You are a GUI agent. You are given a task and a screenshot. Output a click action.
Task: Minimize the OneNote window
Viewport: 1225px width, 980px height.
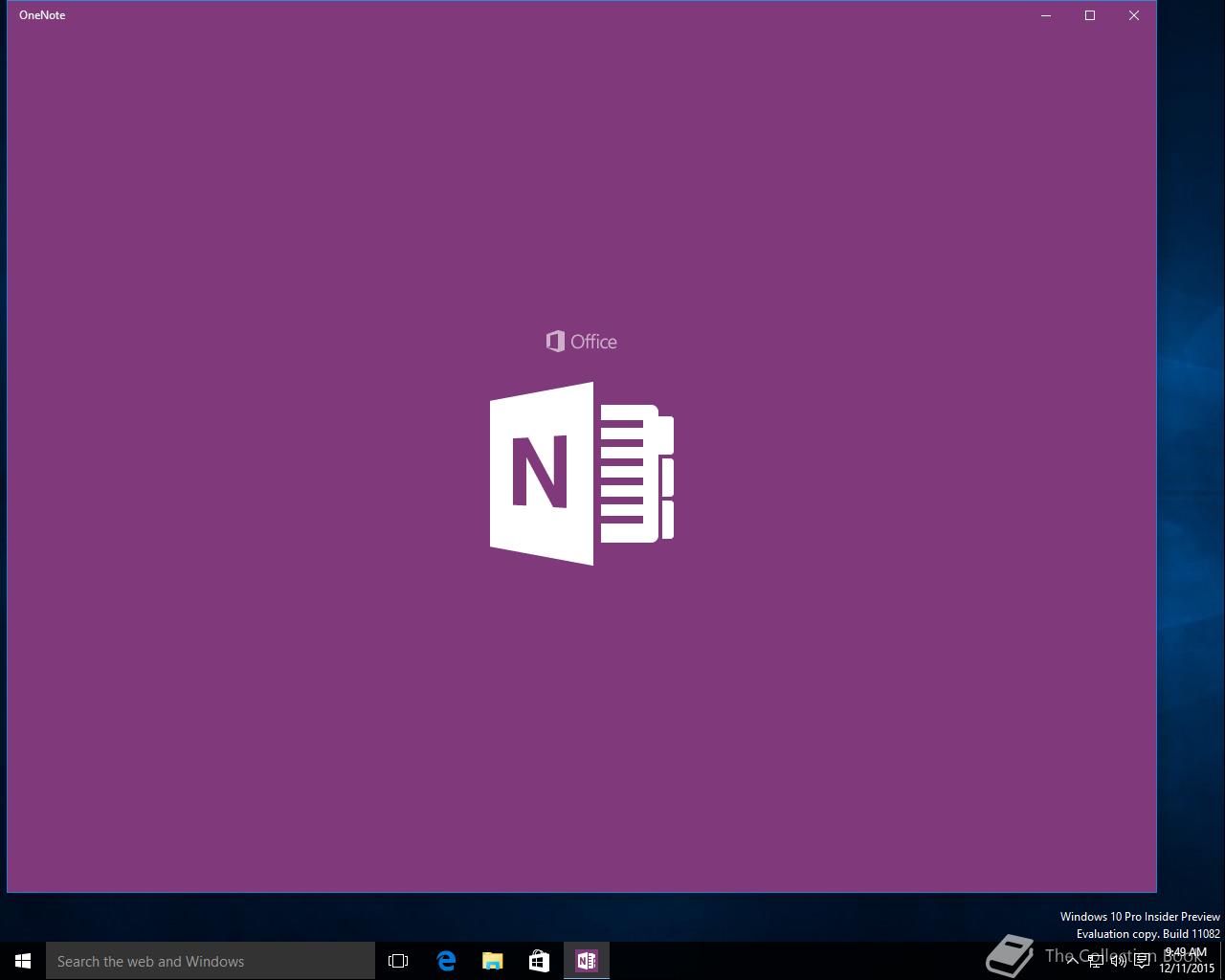[x=1046, y=15]
